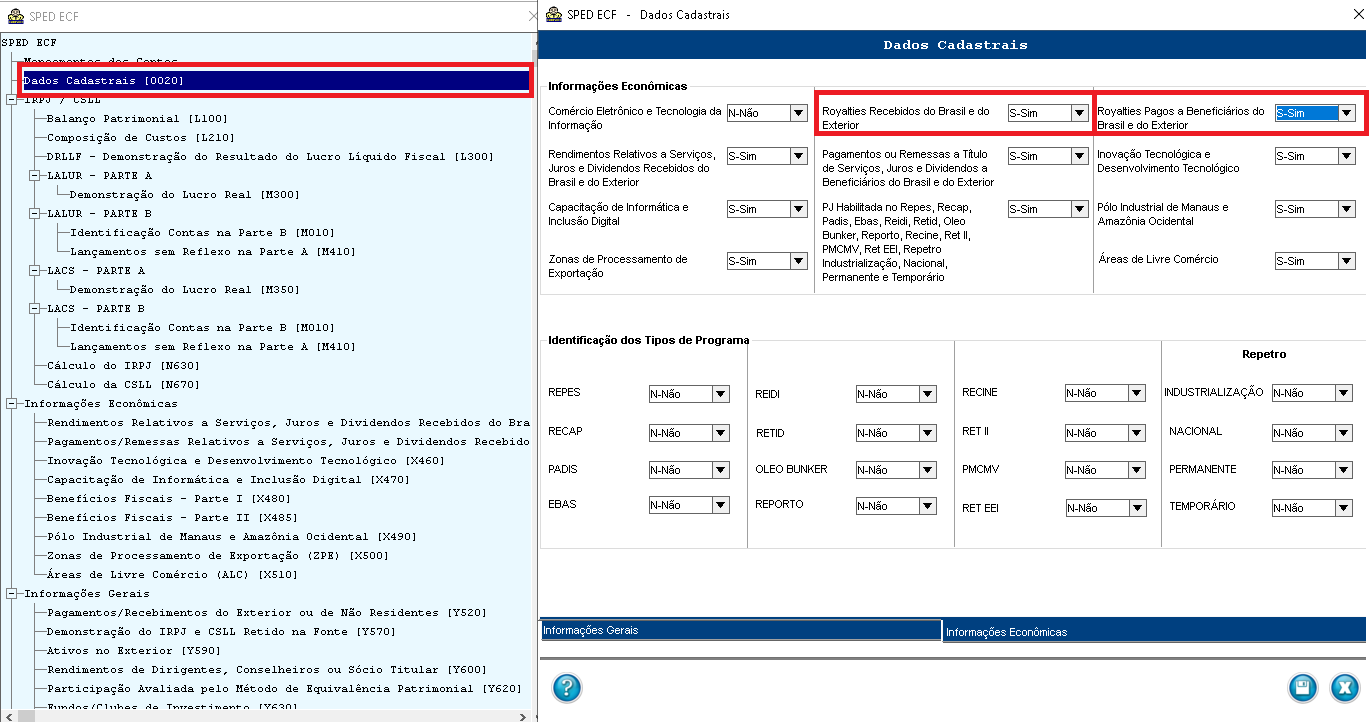Select Benefícios Fiscais - Parte II [X485]
The width and height of the screenshot is (1370, 722).
click(170, 517)
